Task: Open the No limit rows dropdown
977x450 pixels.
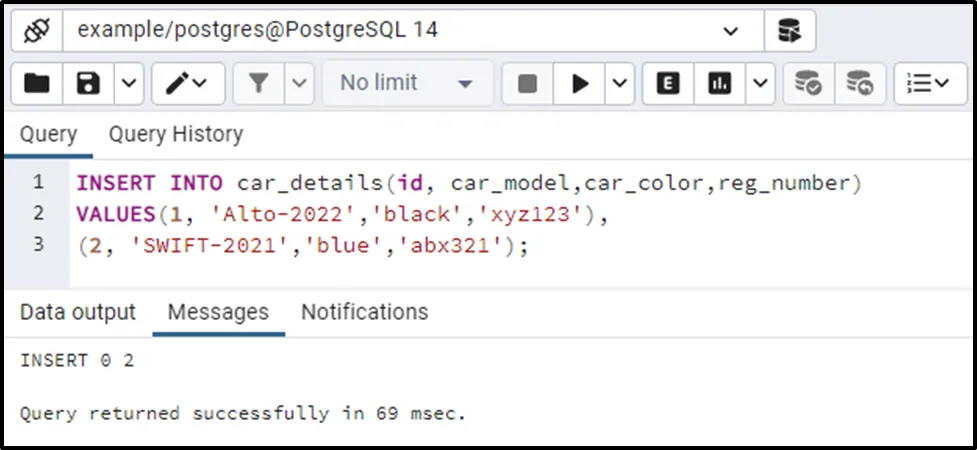Action: [407, 83]
